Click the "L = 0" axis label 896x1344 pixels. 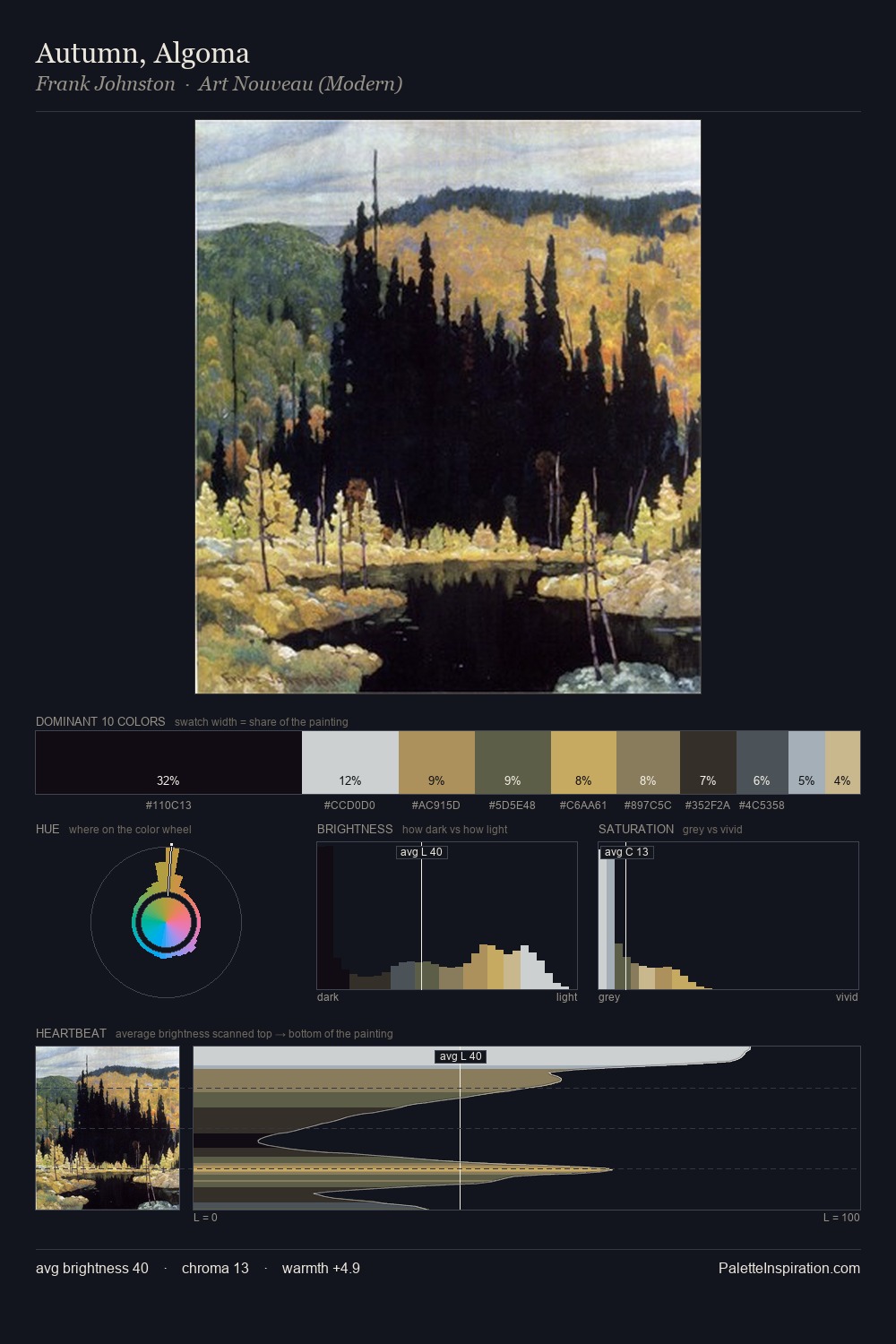pos(205,1218)
